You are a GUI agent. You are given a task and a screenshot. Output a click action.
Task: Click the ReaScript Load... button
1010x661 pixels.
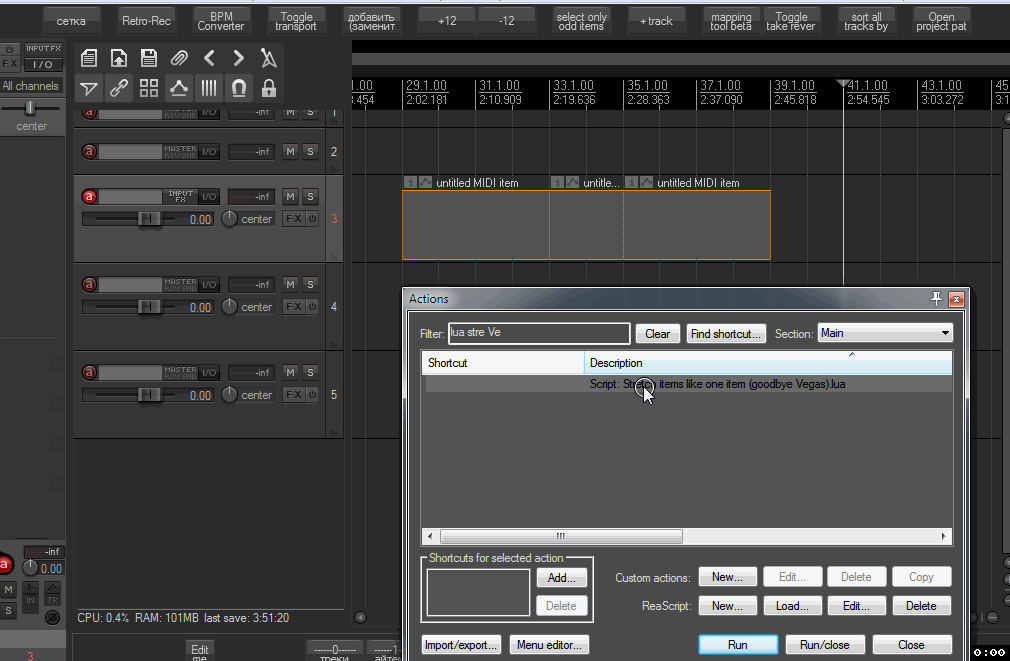(x=792, y=606)
